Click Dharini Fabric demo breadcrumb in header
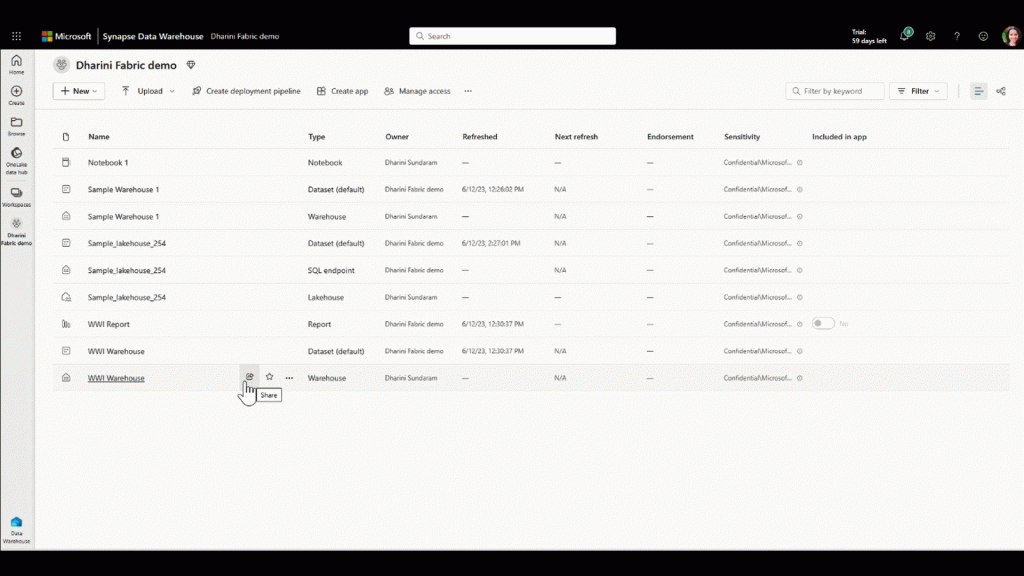The height and width of the screenshot is (576, 1024). click(x=245, y=37)
